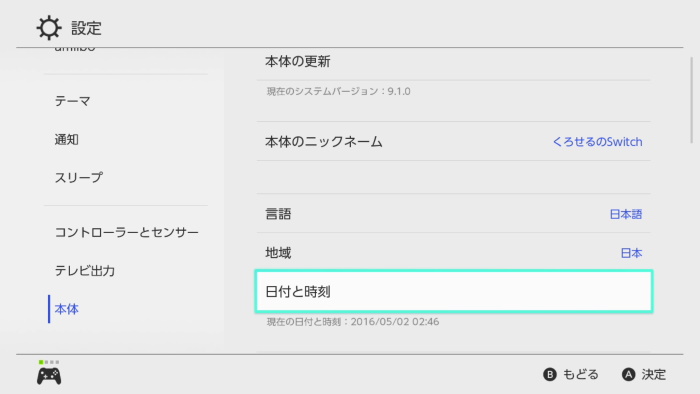The width and height of the screenshot is (700, 394).
Task: Open 本体の更新 option
Action: [454, 62]
